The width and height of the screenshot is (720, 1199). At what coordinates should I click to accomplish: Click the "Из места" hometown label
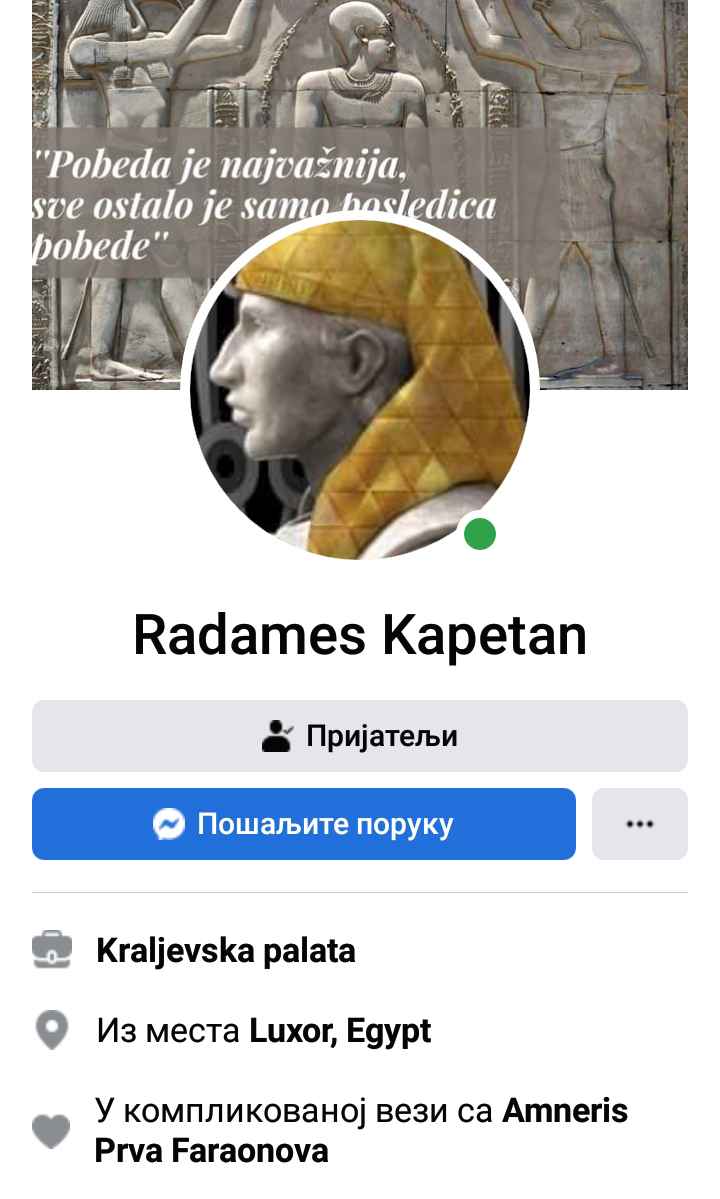(168, 1031)
